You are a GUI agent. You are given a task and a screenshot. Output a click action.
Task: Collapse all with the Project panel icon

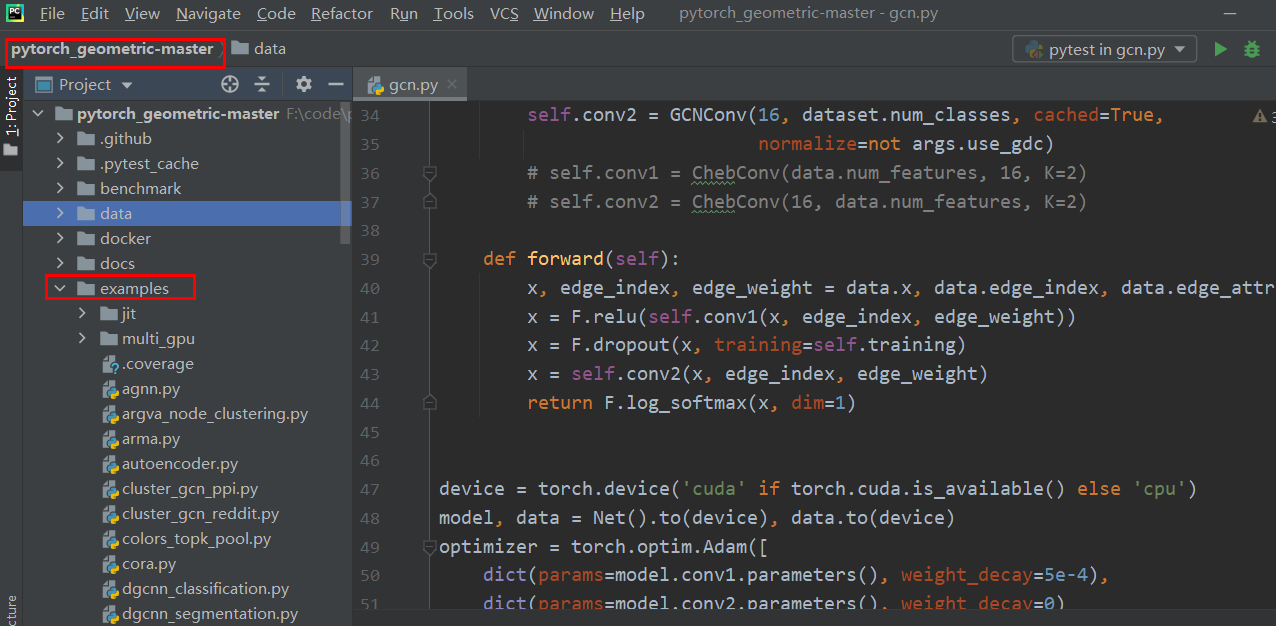(262, 85)
